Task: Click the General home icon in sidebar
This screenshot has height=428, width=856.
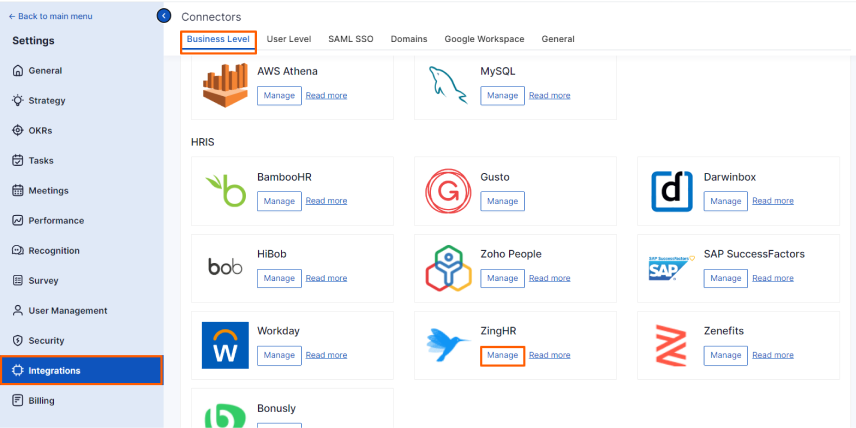Action: point(18,70)
